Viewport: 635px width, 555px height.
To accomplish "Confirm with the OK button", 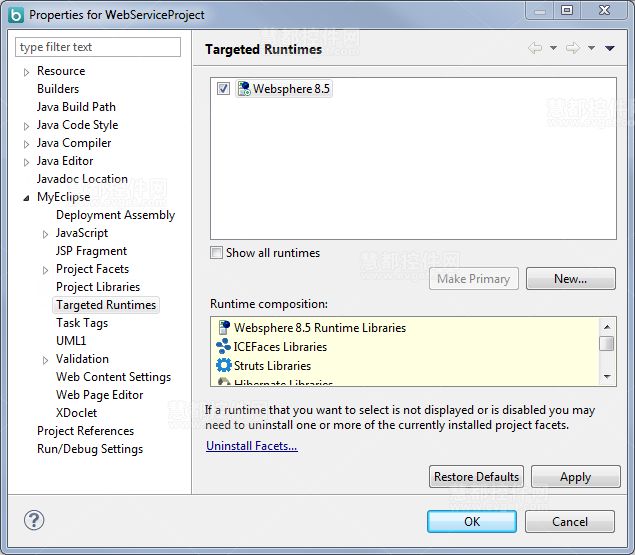I will click(472, 521).
